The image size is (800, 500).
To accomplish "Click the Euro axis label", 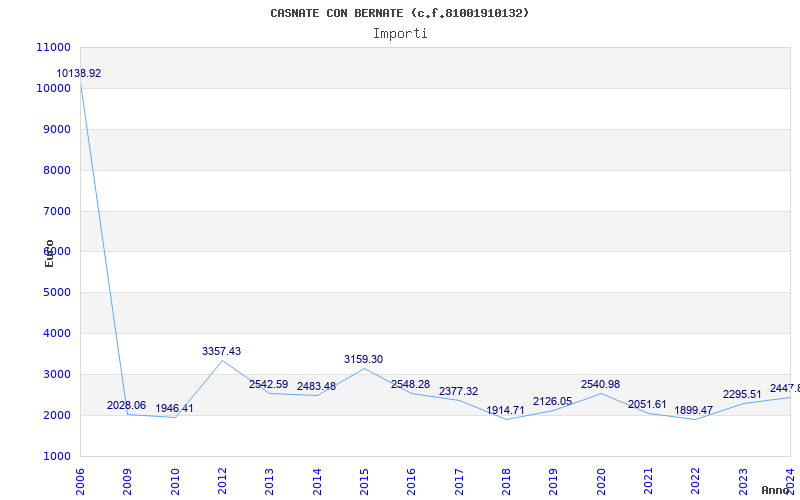I will [49, 253].
